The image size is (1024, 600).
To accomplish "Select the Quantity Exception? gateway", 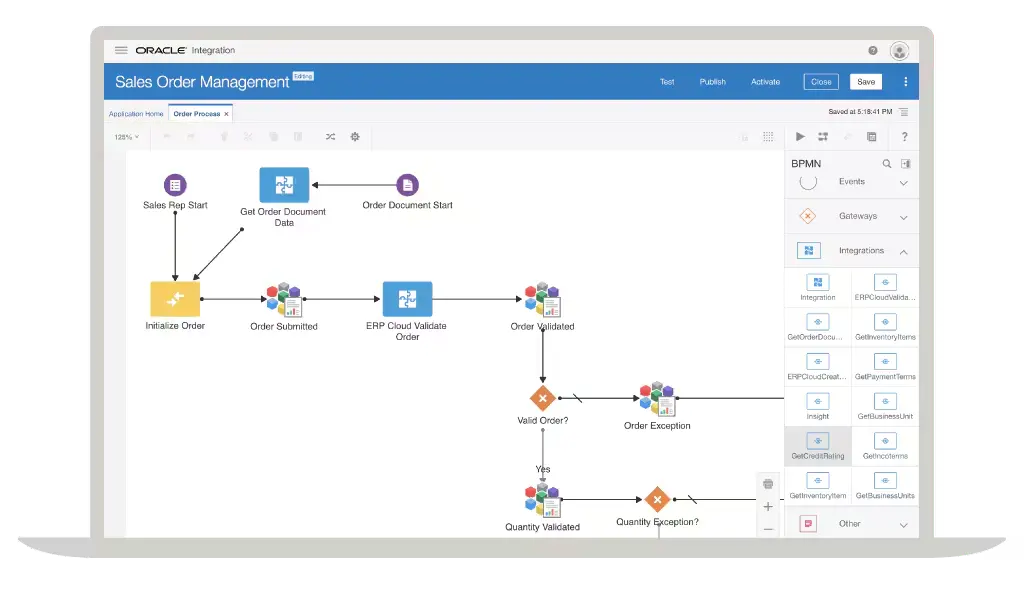I will (657, 500).
